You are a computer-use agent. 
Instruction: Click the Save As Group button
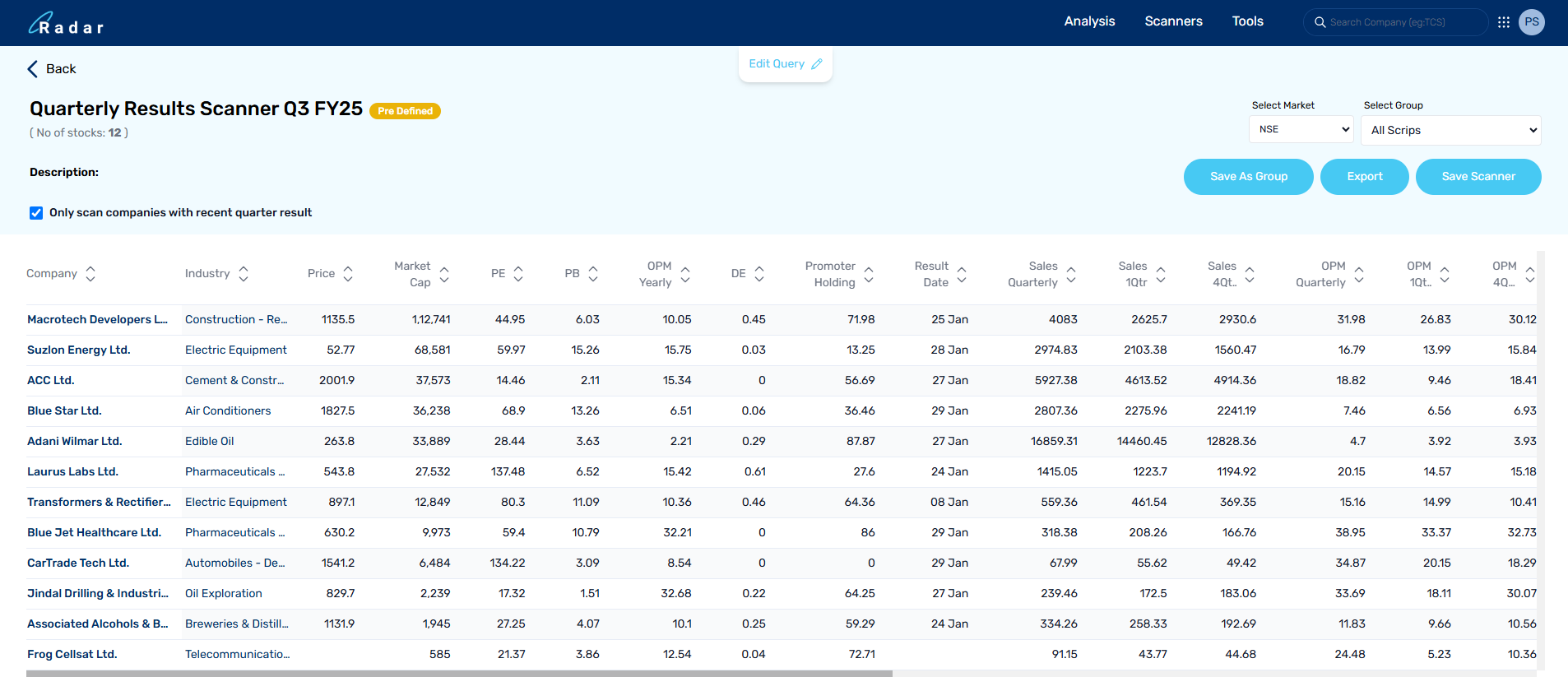pos(1249,177)
